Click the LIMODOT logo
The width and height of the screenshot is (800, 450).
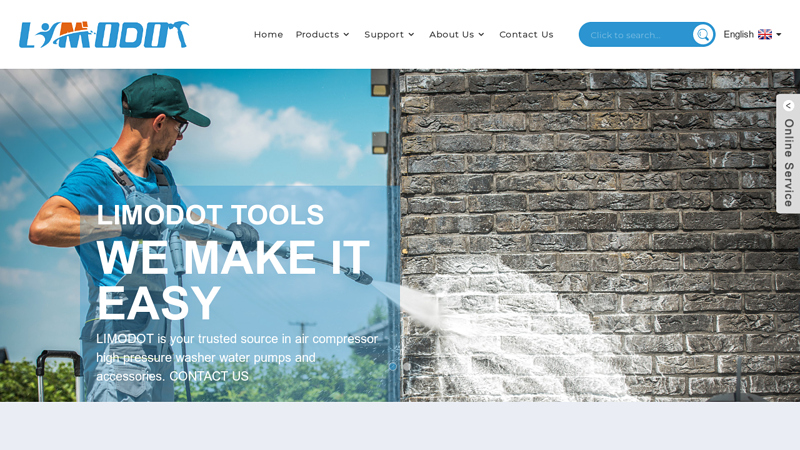point(104,35)
